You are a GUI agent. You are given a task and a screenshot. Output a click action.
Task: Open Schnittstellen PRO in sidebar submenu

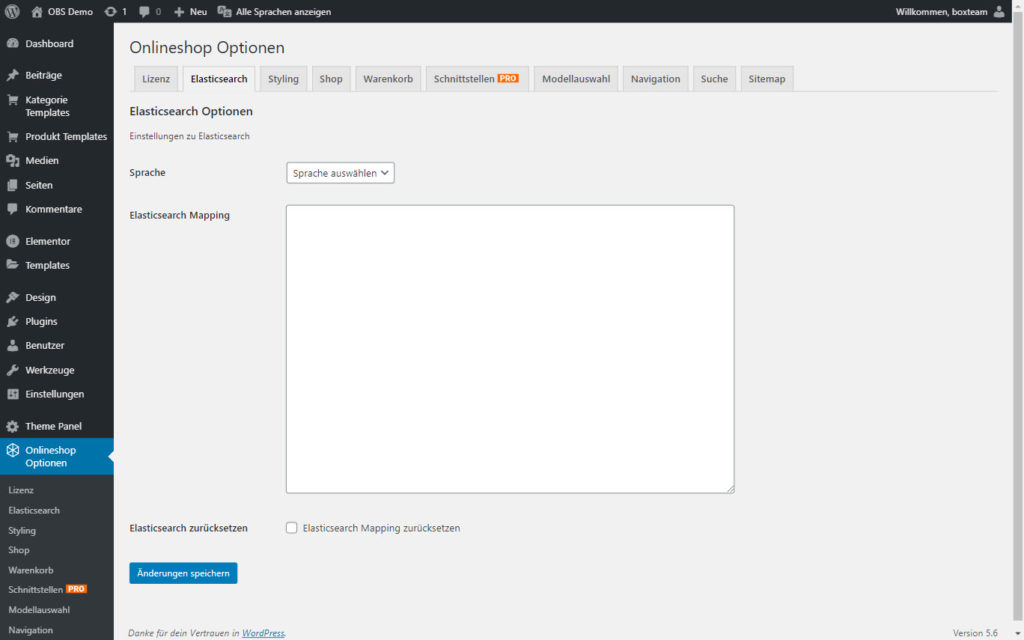point(47,589)
